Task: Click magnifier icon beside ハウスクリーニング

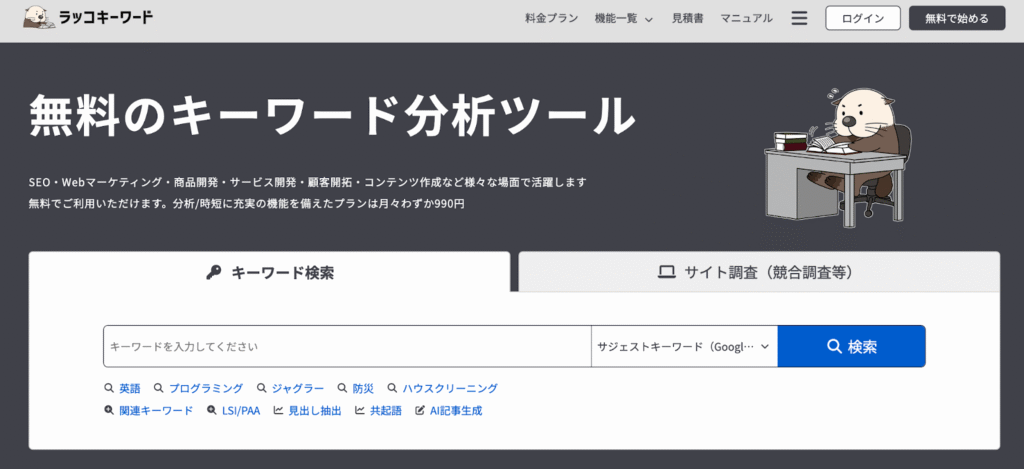Action: click(392, 388)
